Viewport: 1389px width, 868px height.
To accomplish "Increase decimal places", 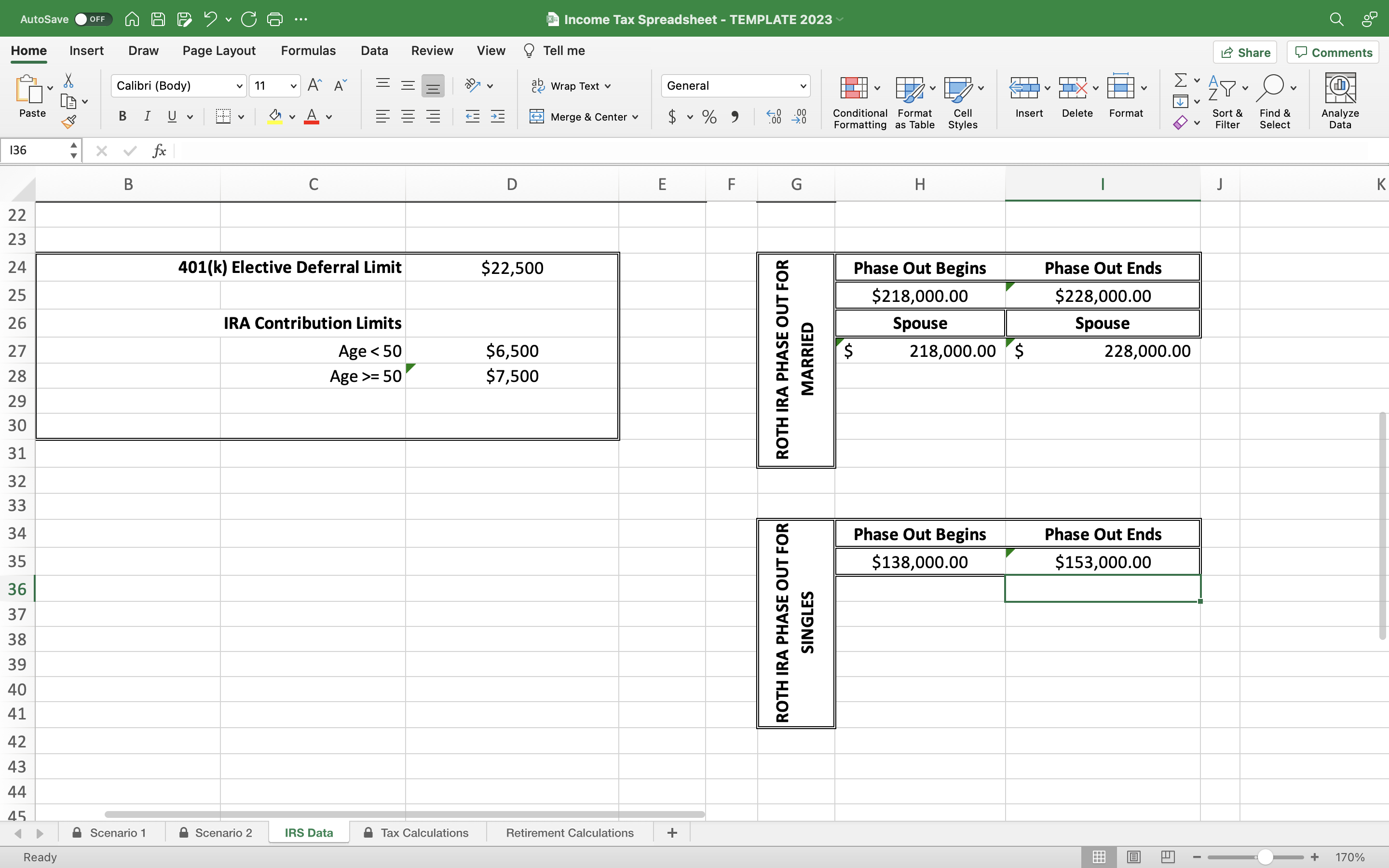I will pos(773,117).
